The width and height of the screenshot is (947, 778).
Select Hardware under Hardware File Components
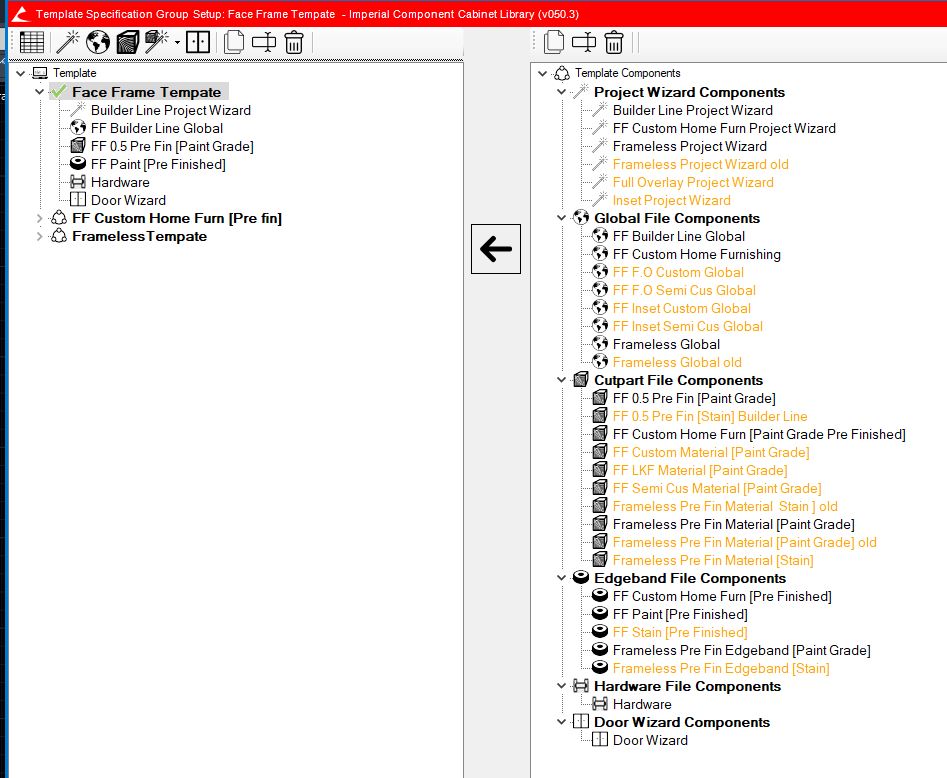pos(642,704)
